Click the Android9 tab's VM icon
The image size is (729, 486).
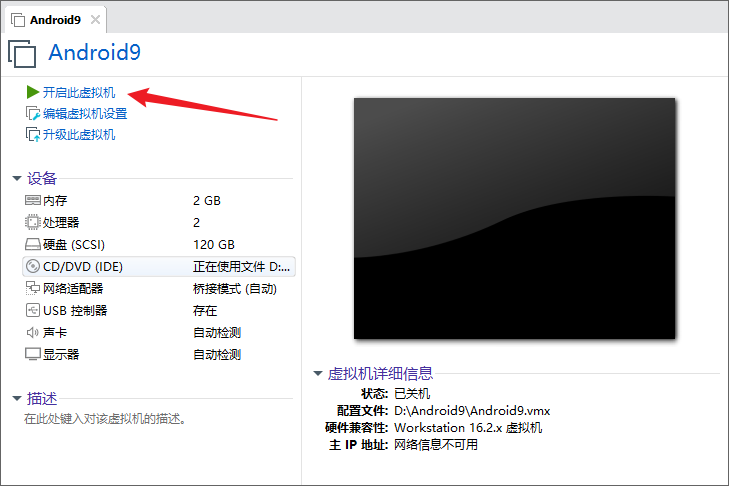click(x=18, y=20)
